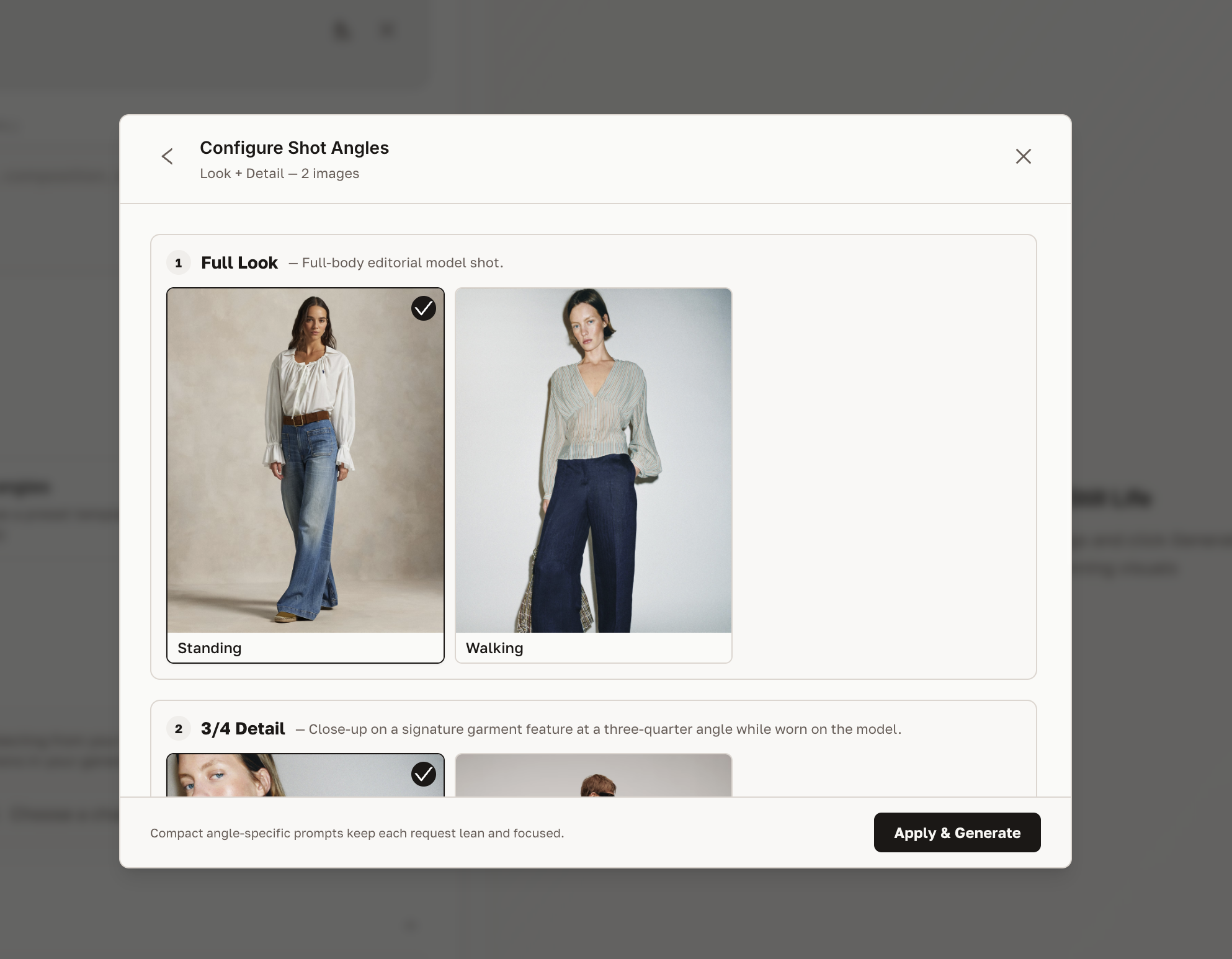
Task: Click the compact angle-specific prompts footer note
Action: pyautogui.click(x=357, y=833)
